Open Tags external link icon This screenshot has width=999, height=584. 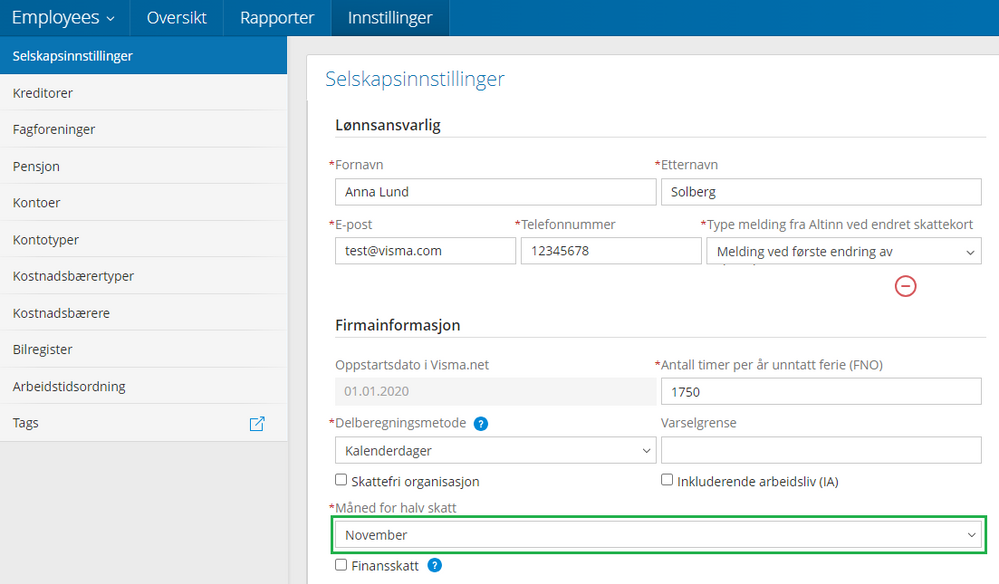point(257,423)
